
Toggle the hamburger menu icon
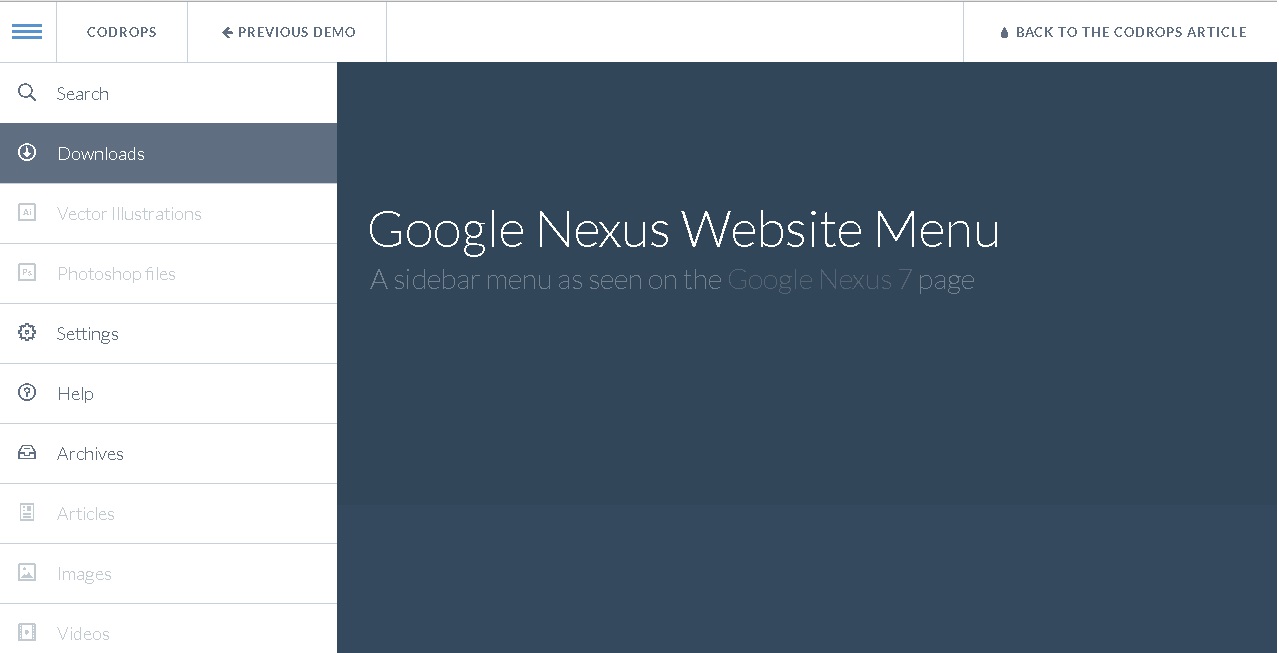[x=27, y=32]
